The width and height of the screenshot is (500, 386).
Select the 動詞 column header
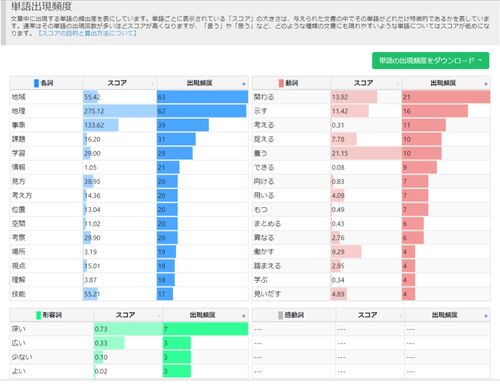(291, 83)
